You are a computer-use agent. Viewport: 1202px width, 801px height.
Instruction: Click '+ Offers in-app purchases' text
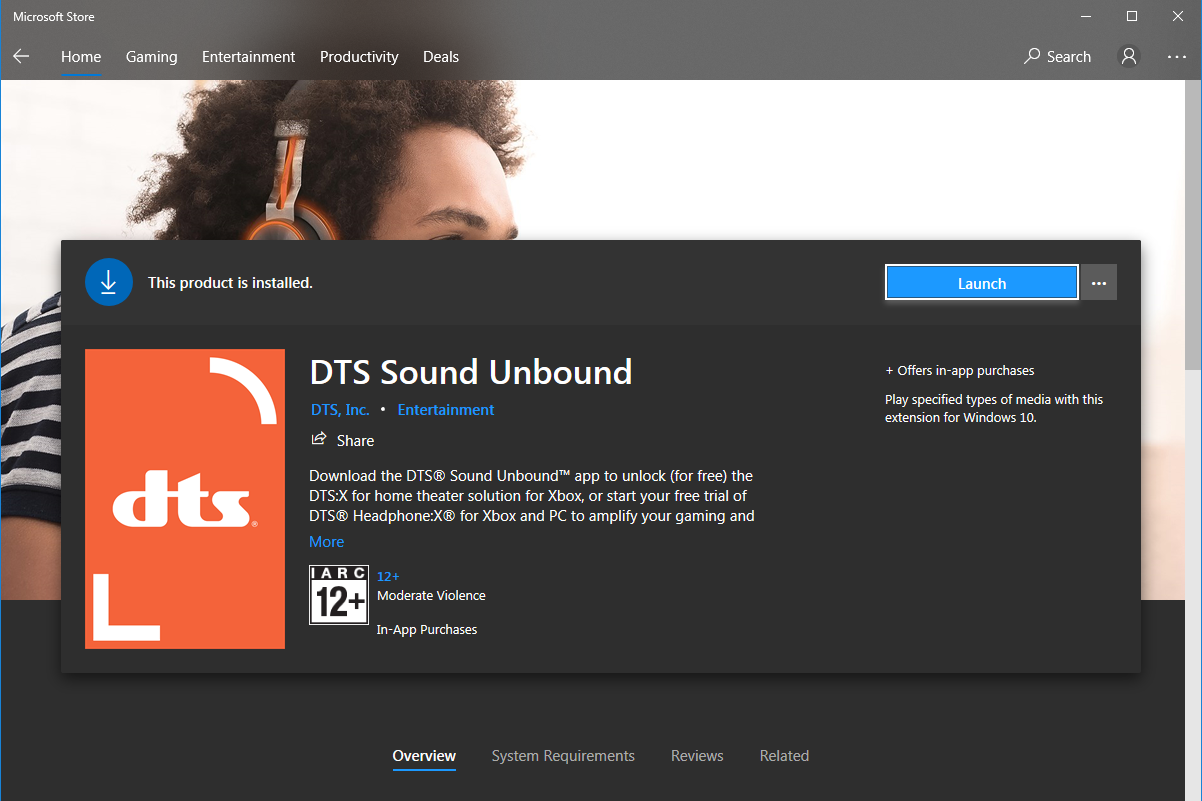[x=960, y=370]
